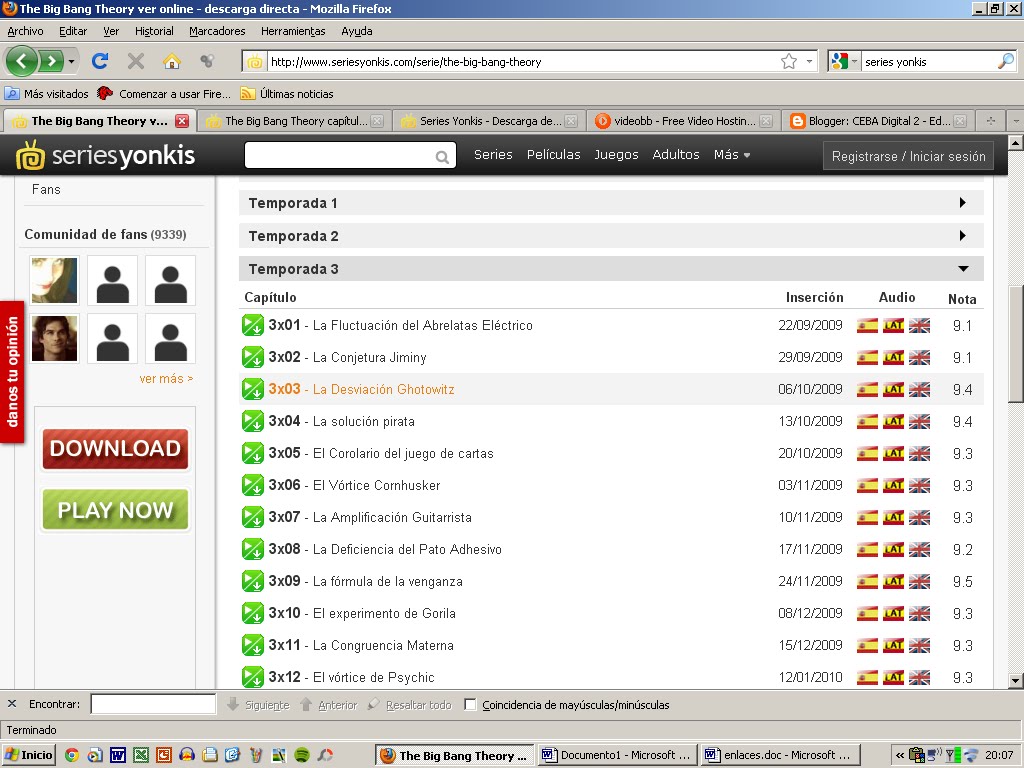The image size is (1024, 768).
Task: Toggle Coincidencia de mayúsculas/minúsculas checkbox
Action: tap(470, 705)
